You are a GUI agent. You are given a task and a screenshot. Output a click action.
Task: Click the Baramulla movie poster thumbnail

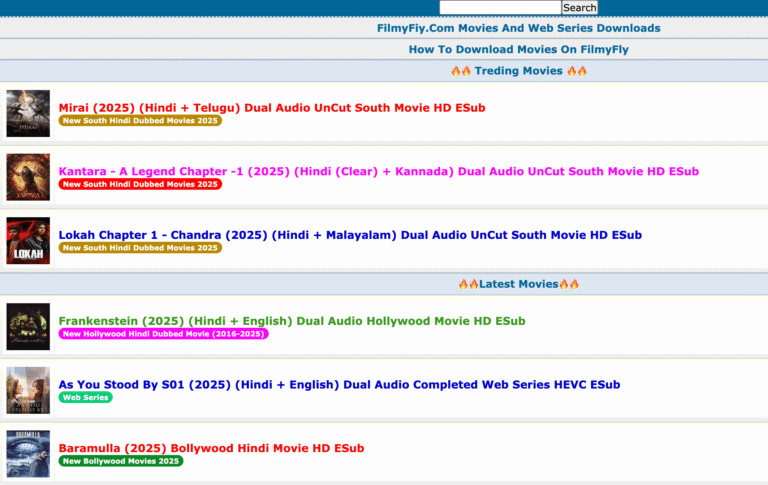click(x=28, y=454)
